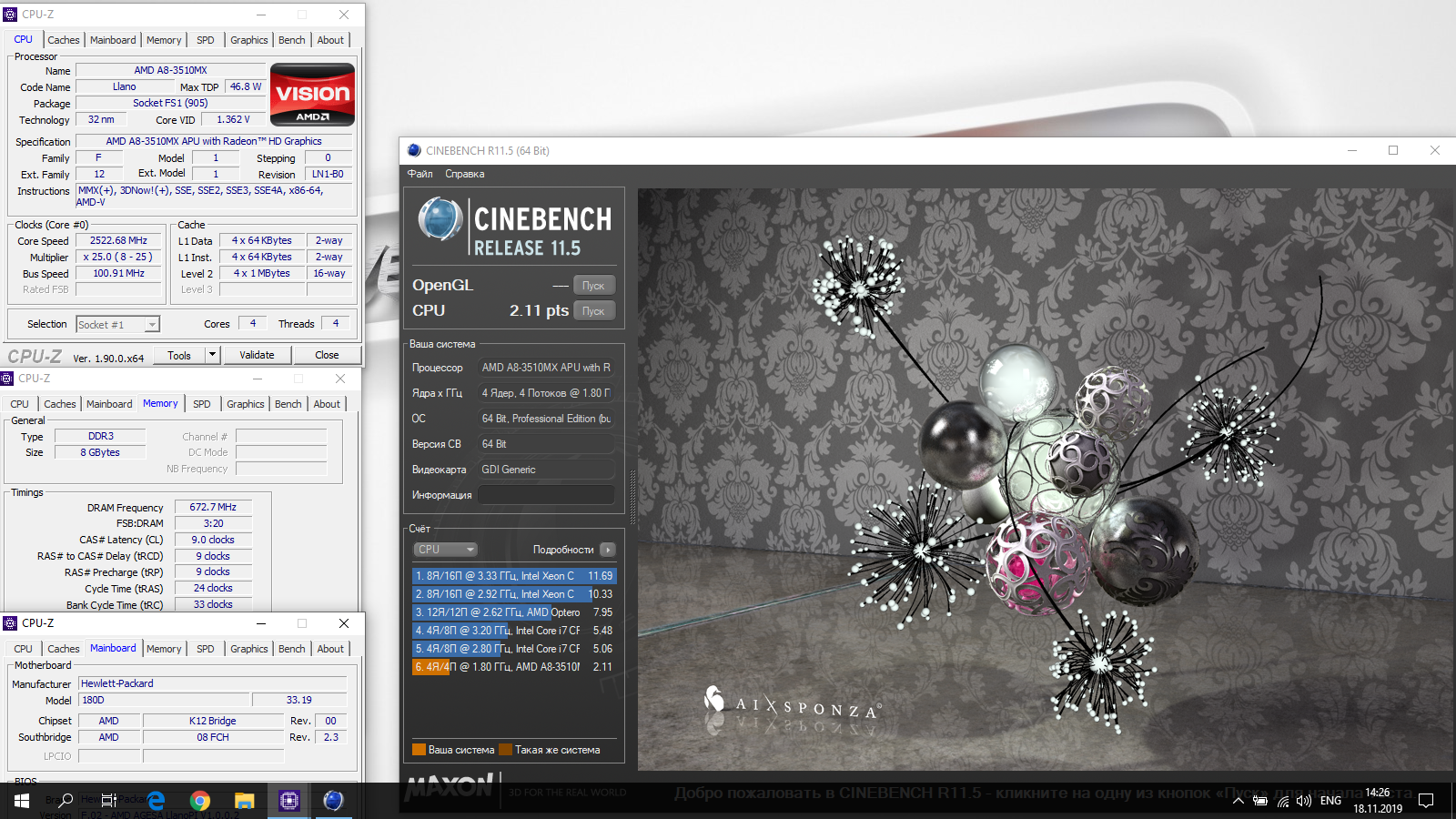This screenshot has height=819, width=1456.
Task: Select ranking row 2 Intel Xeon 10.33
Action: [514, 594]
